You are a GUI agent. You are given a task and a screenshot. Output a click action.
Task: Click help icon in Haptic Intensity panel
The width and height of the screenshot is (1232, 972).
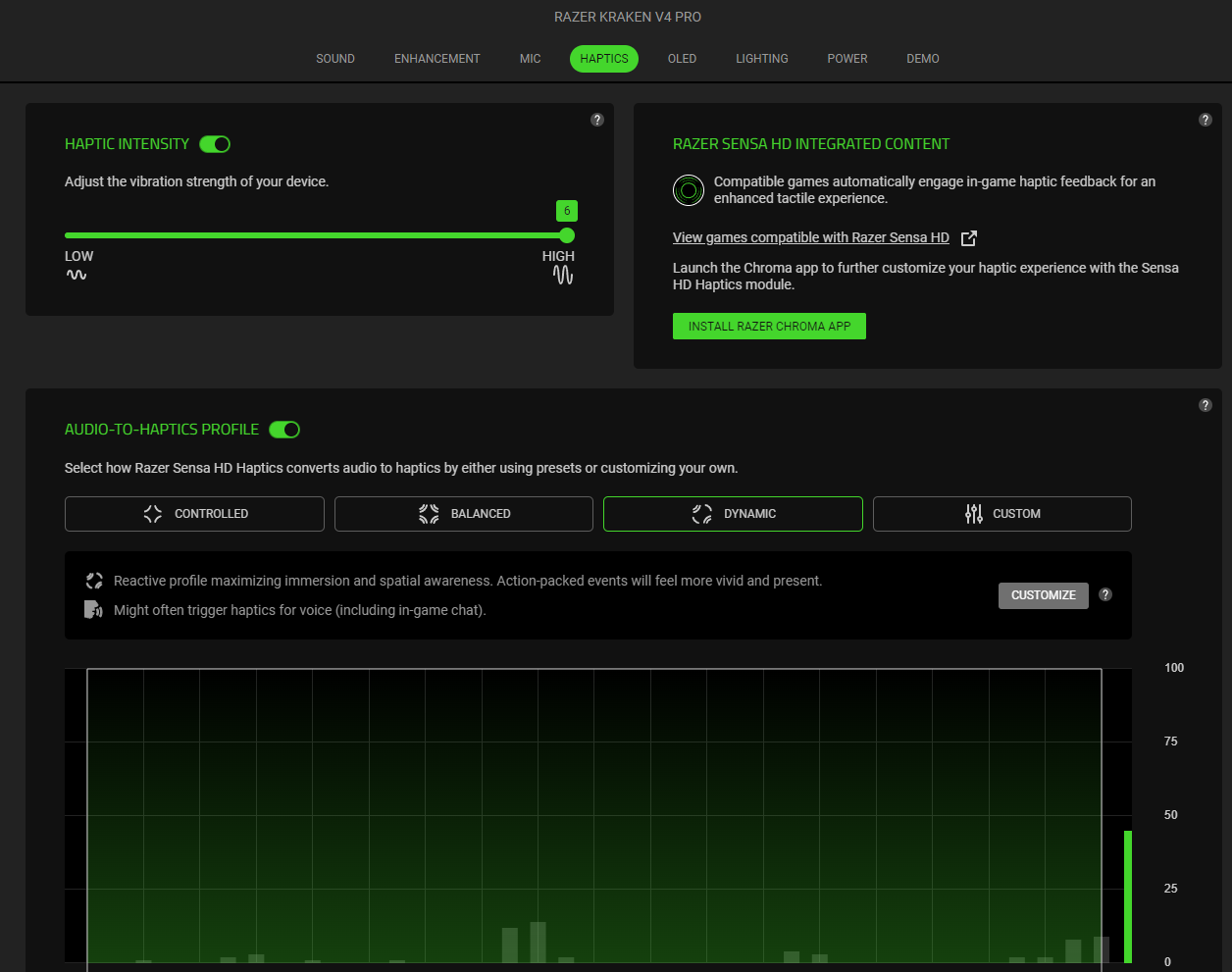point(597,120)
